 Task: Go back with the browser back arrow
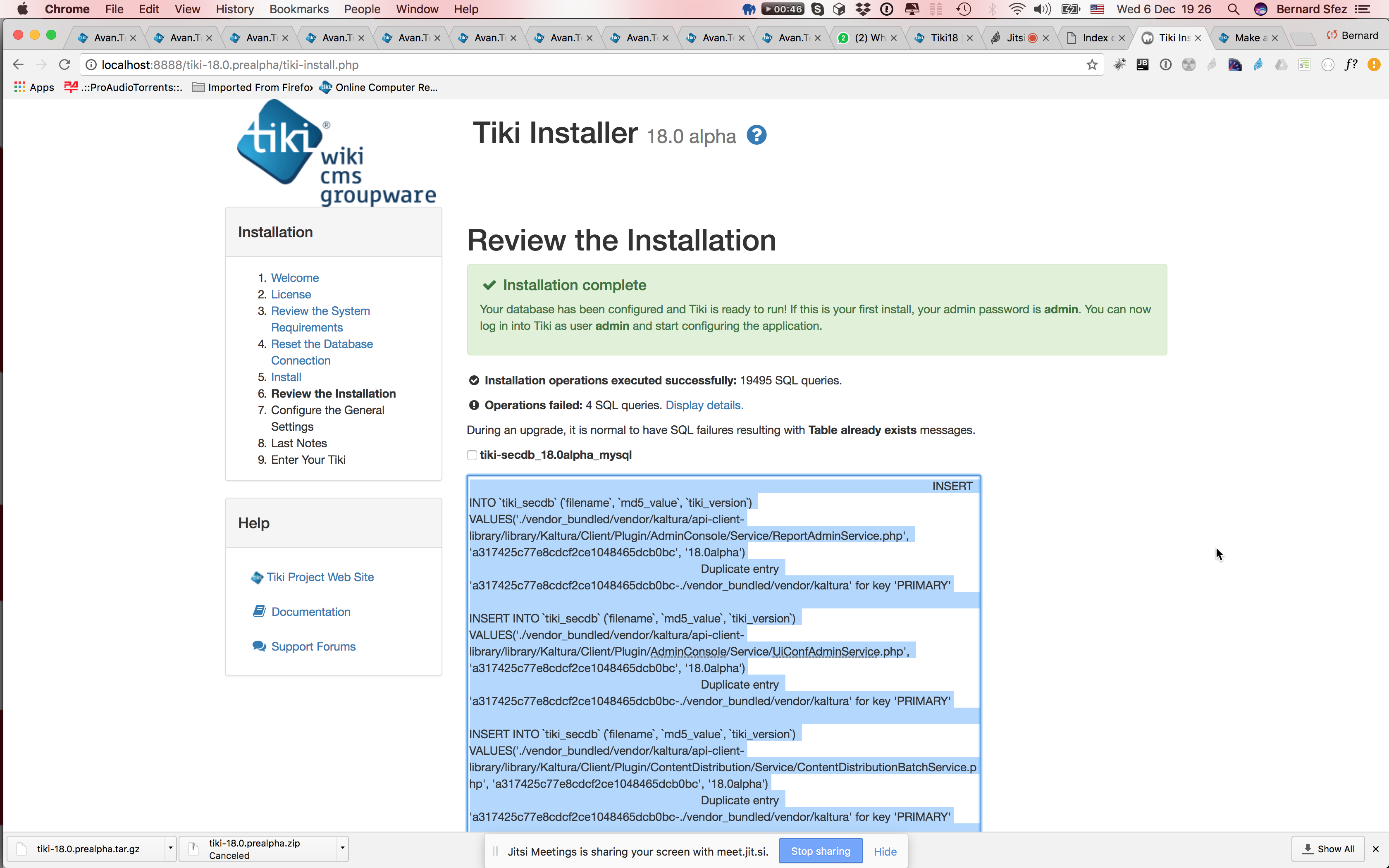tap(18, 65)
